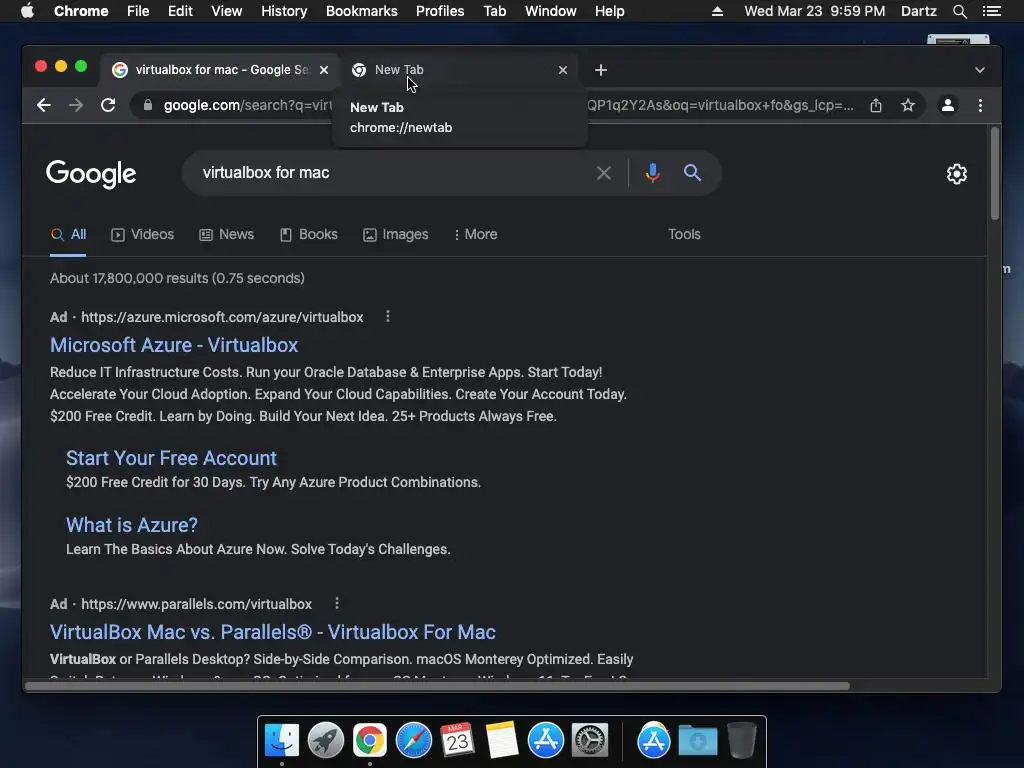1024x768 pixels.
Task: Open the Apple menu
Action: [27, 11]
